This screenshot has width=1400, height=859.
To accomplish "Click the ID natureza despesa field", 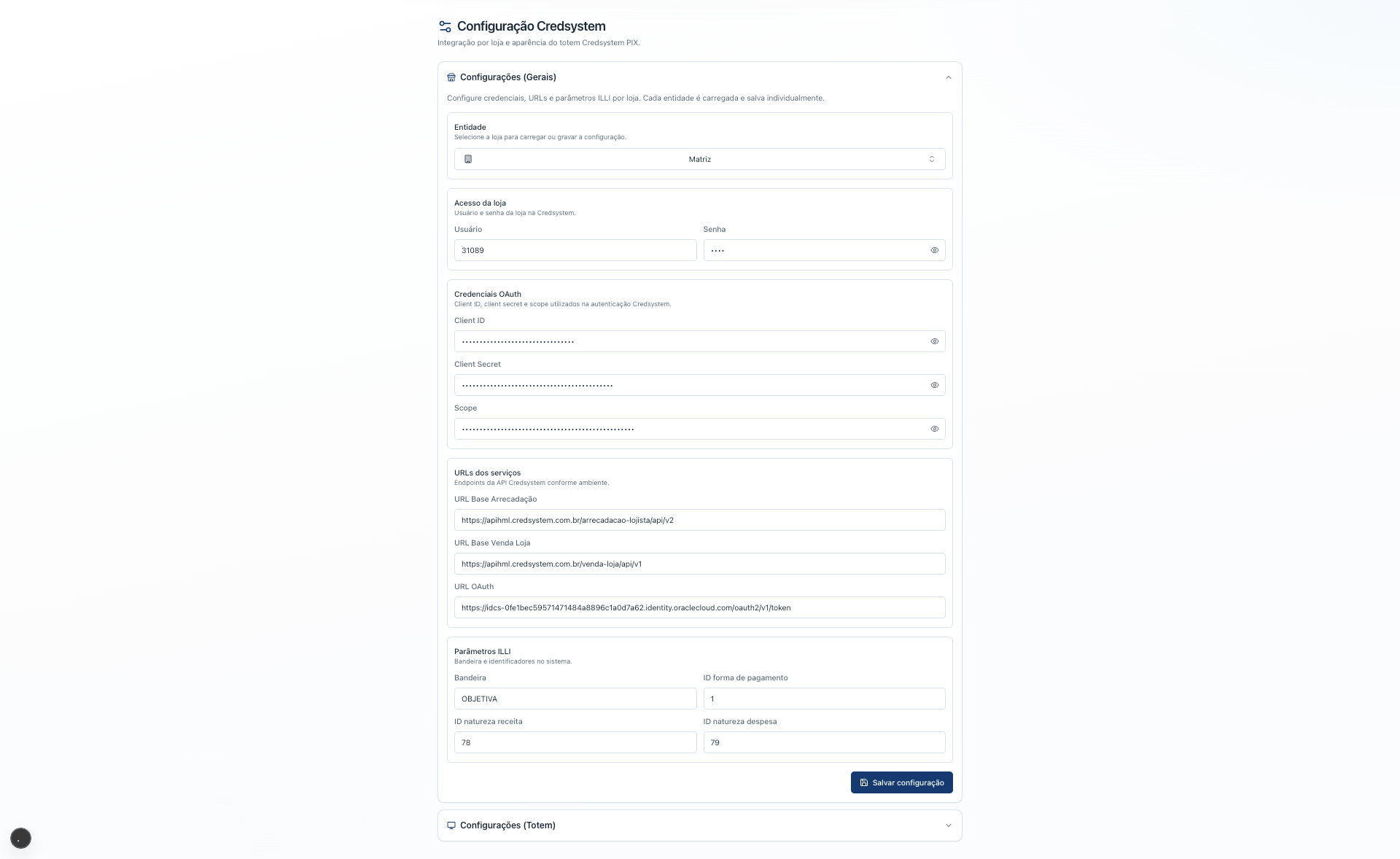I will coord(825,742).
